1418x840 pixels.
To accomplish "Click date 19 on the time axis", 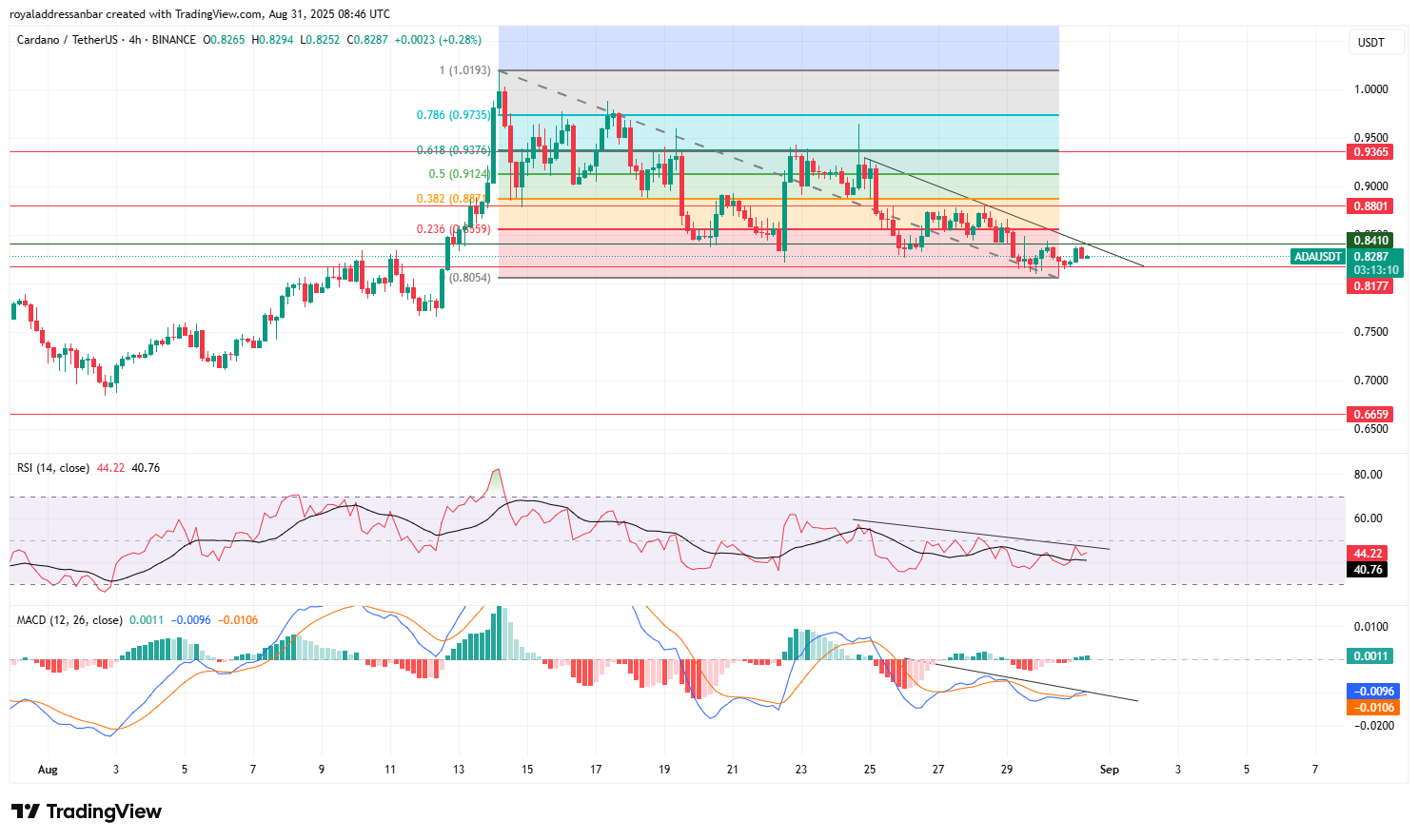I will click(x=664, y=770).
